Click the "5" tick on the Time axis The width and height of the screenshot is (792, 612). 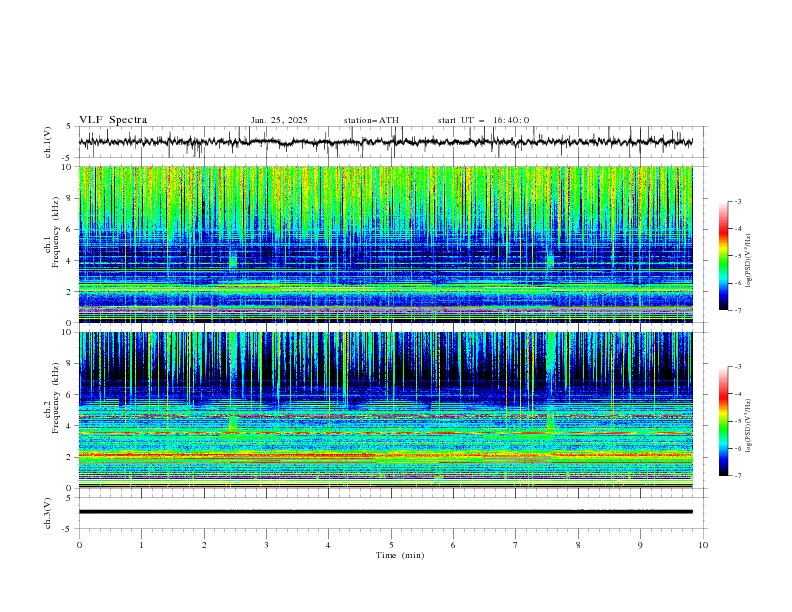(391, 545)
